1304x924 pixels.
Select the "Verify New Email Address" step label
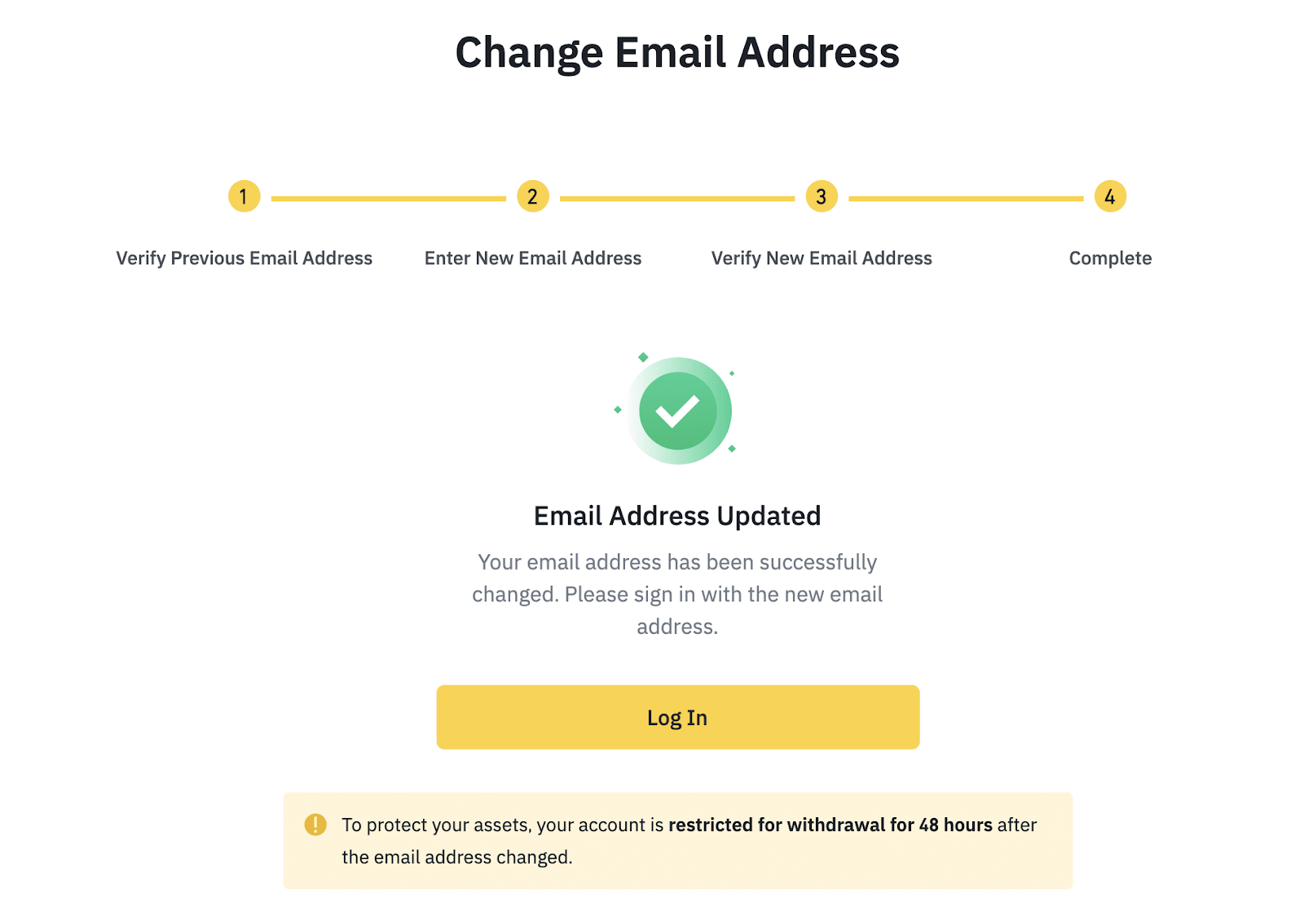click(x=822, y=258)
